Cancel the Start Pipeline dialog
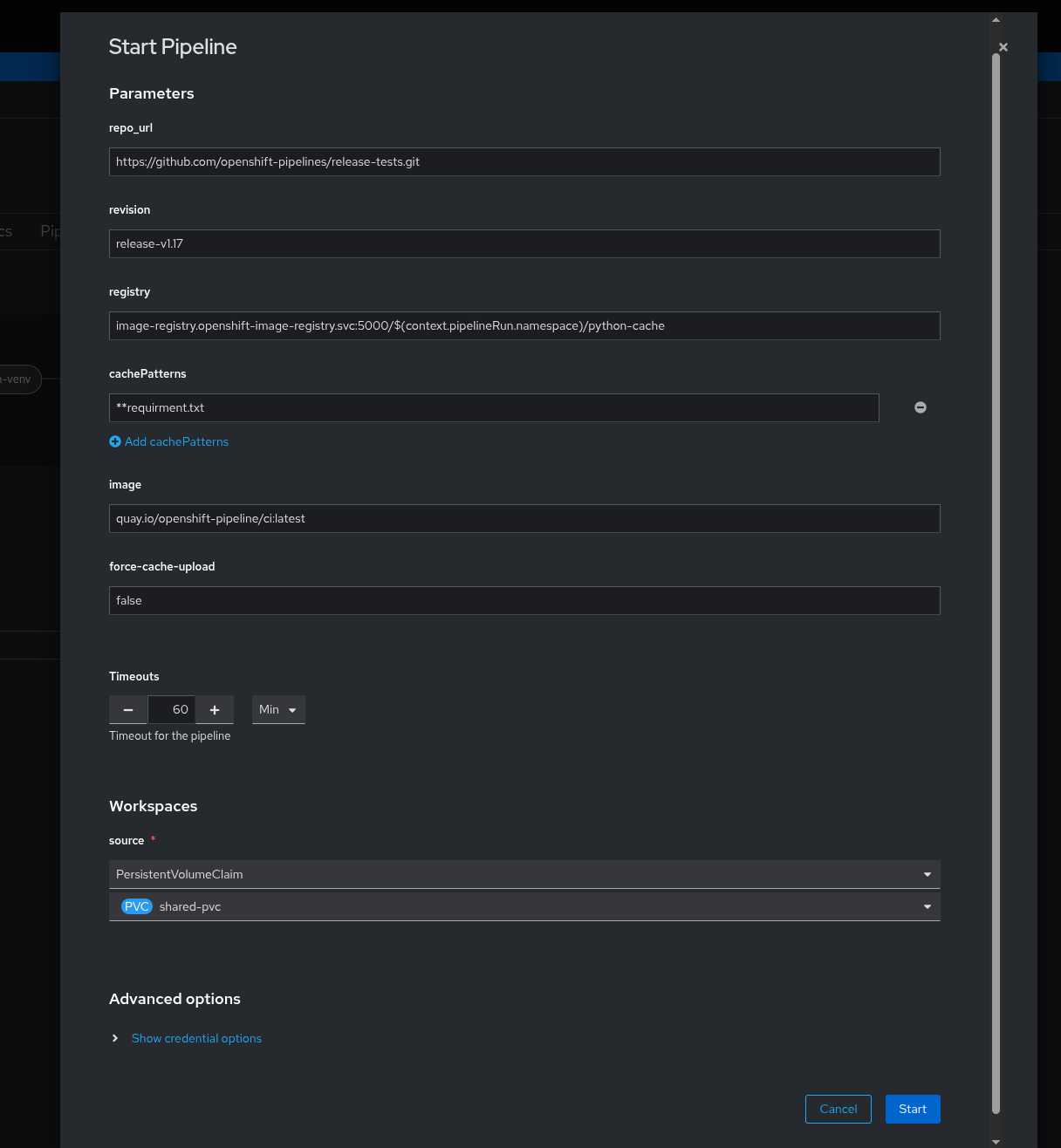 (x=839, y=1109)
